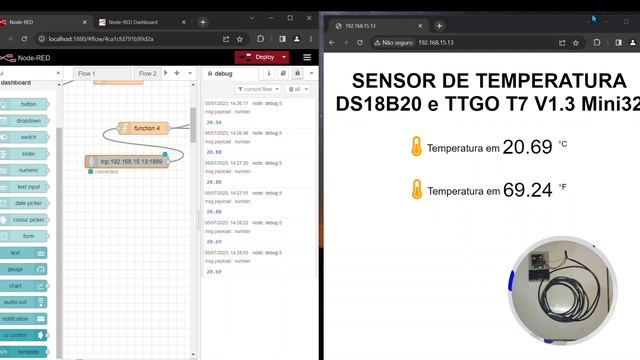Open the current flow filter dropdown

258,89
